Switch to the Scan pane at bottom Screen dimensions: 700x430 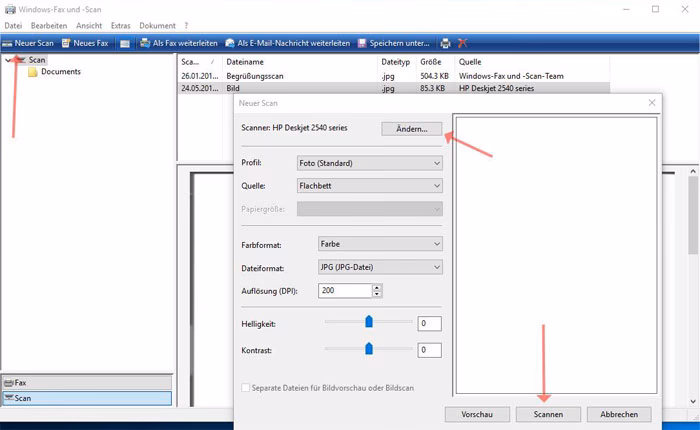[87, 398]
